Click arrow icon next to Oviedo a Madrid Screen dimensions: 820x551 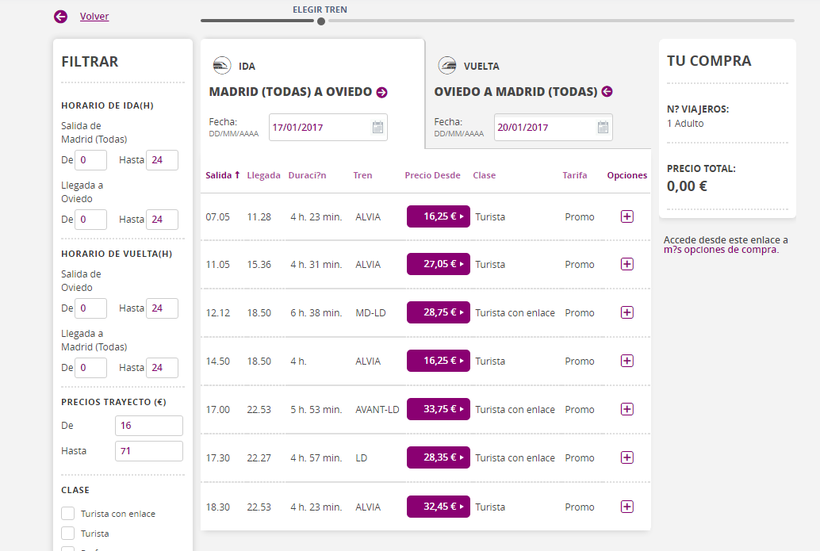[x=607, y=92]
